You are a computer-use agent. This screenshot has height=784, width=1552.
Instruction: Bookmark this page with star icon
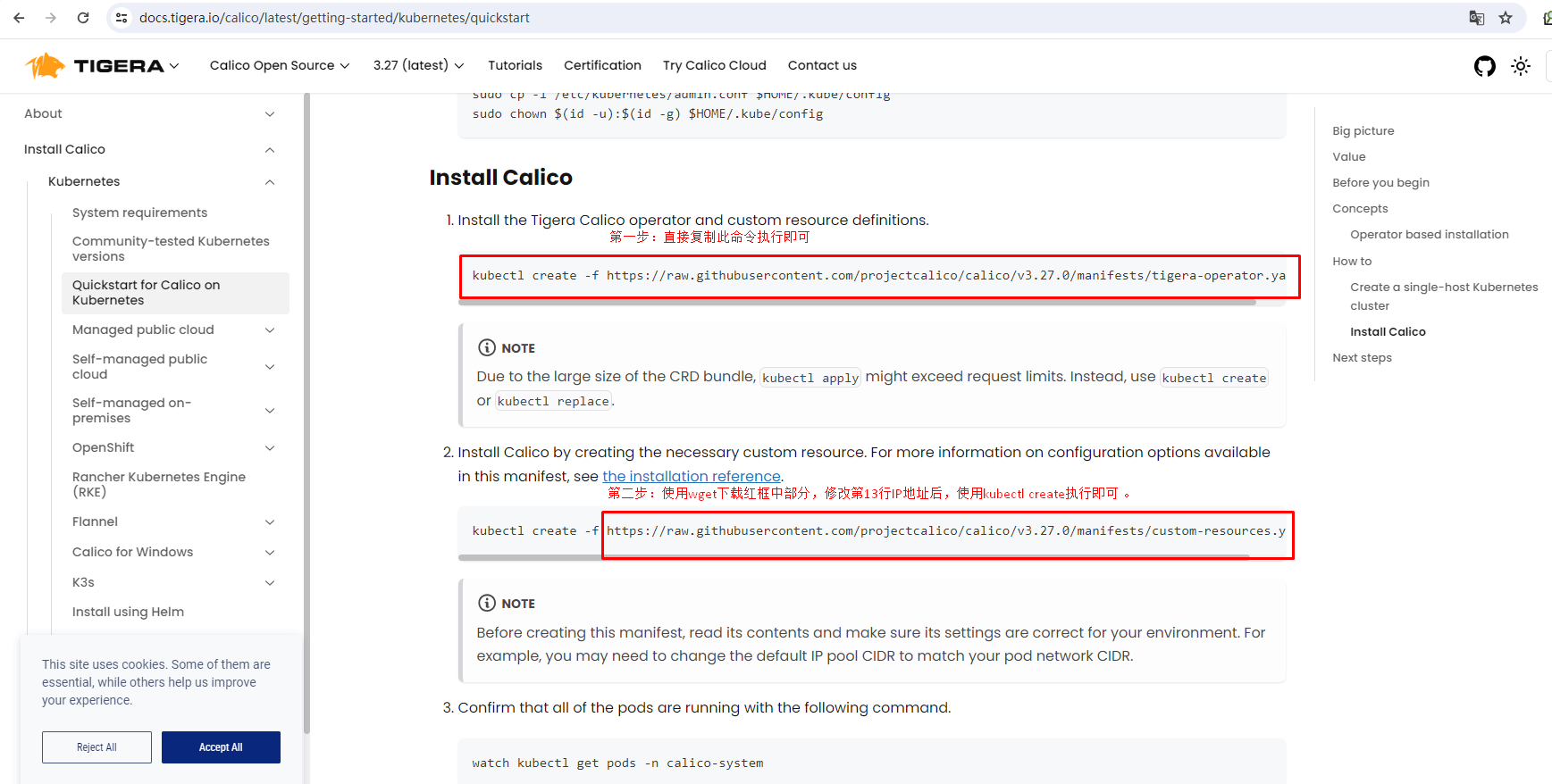click(1506, 18)
